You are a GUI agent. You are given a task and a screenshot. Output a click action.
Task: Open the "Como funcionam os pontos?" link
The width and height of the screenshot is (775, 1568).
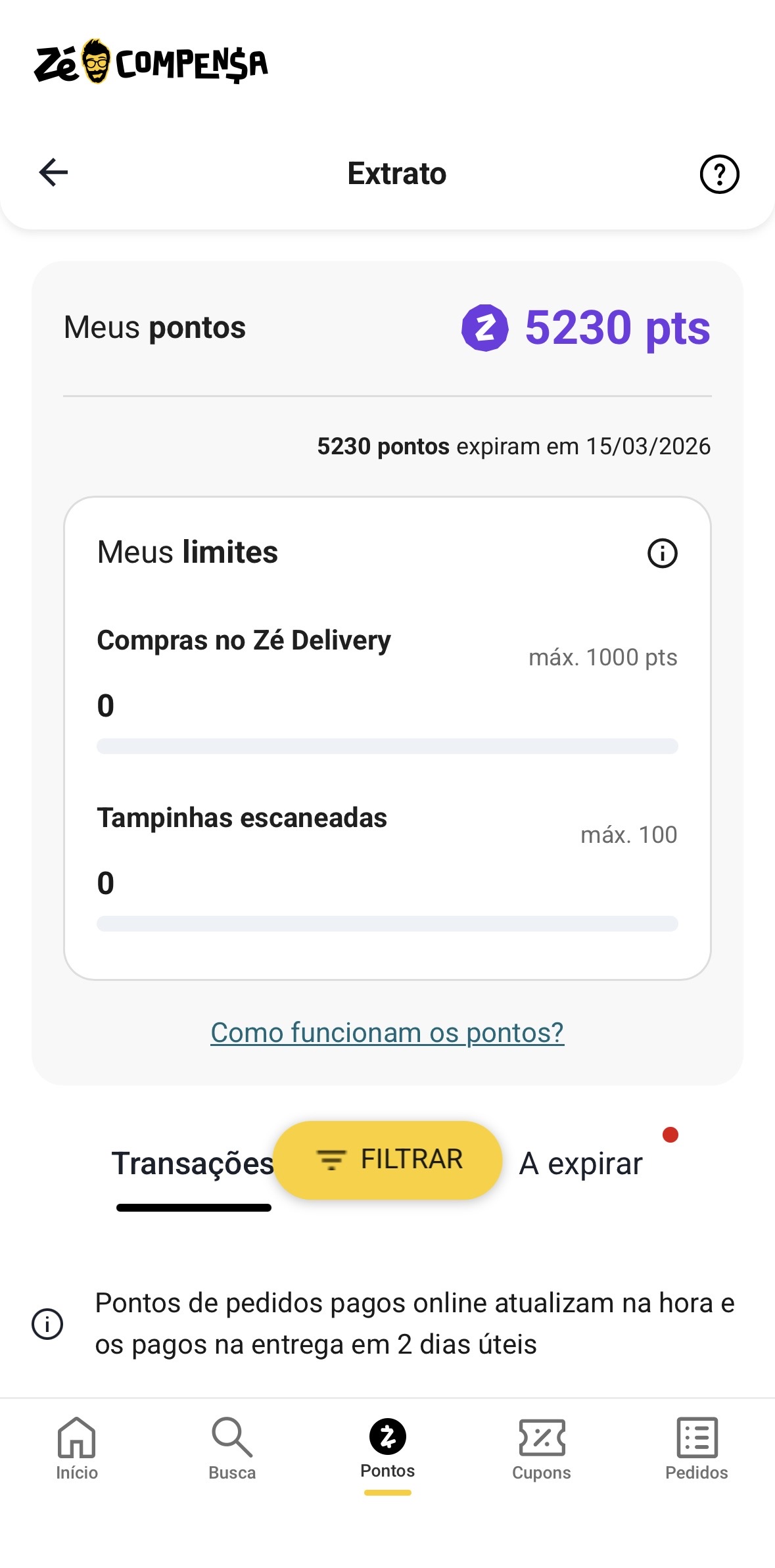click(x=387, y=1032)
